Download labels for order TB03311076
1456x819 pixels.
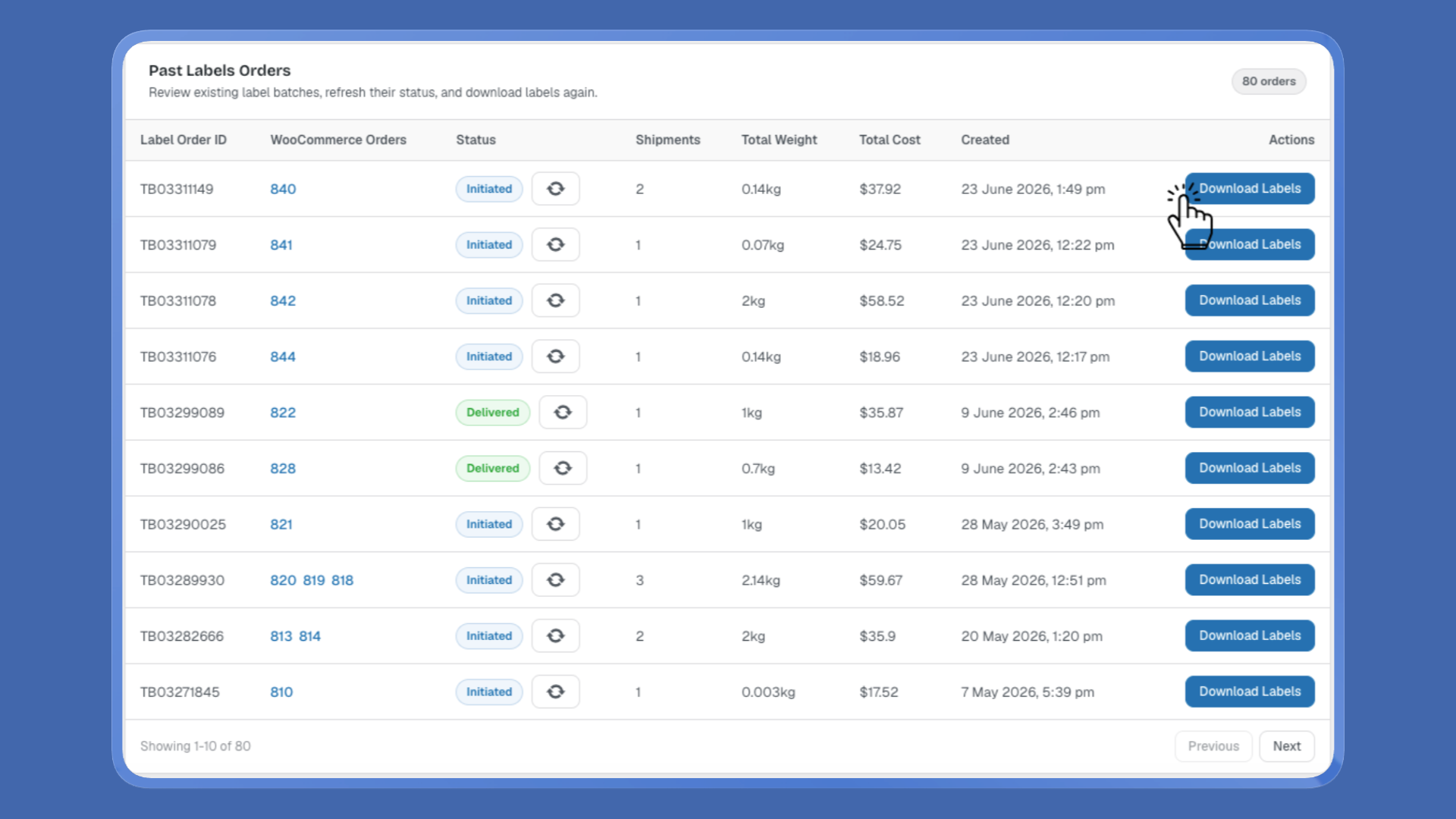(1250, 356)
